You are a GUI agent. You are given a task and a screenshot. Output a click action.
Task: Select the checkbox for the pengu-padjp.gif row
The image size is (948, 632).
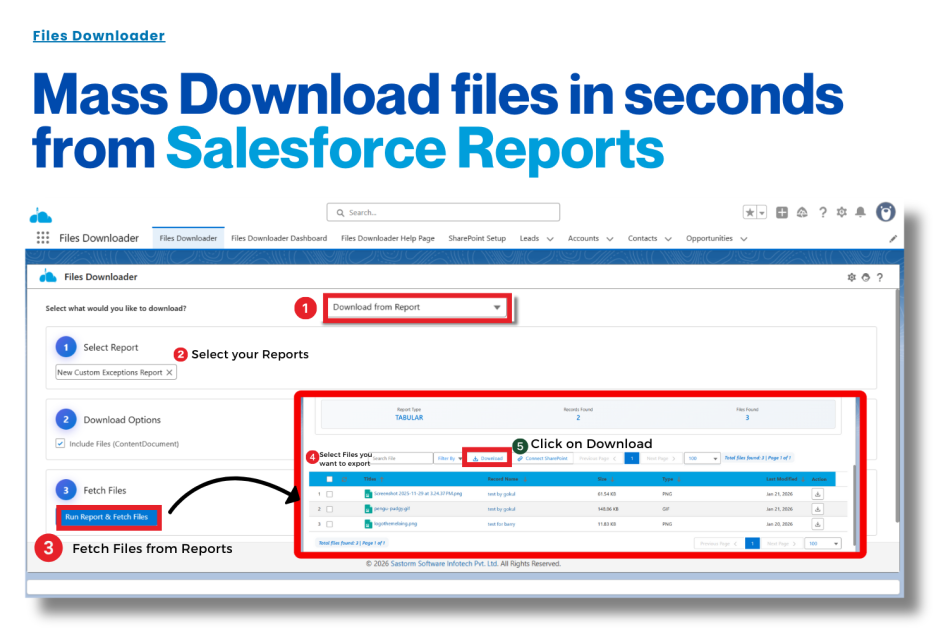coord(330,509)
